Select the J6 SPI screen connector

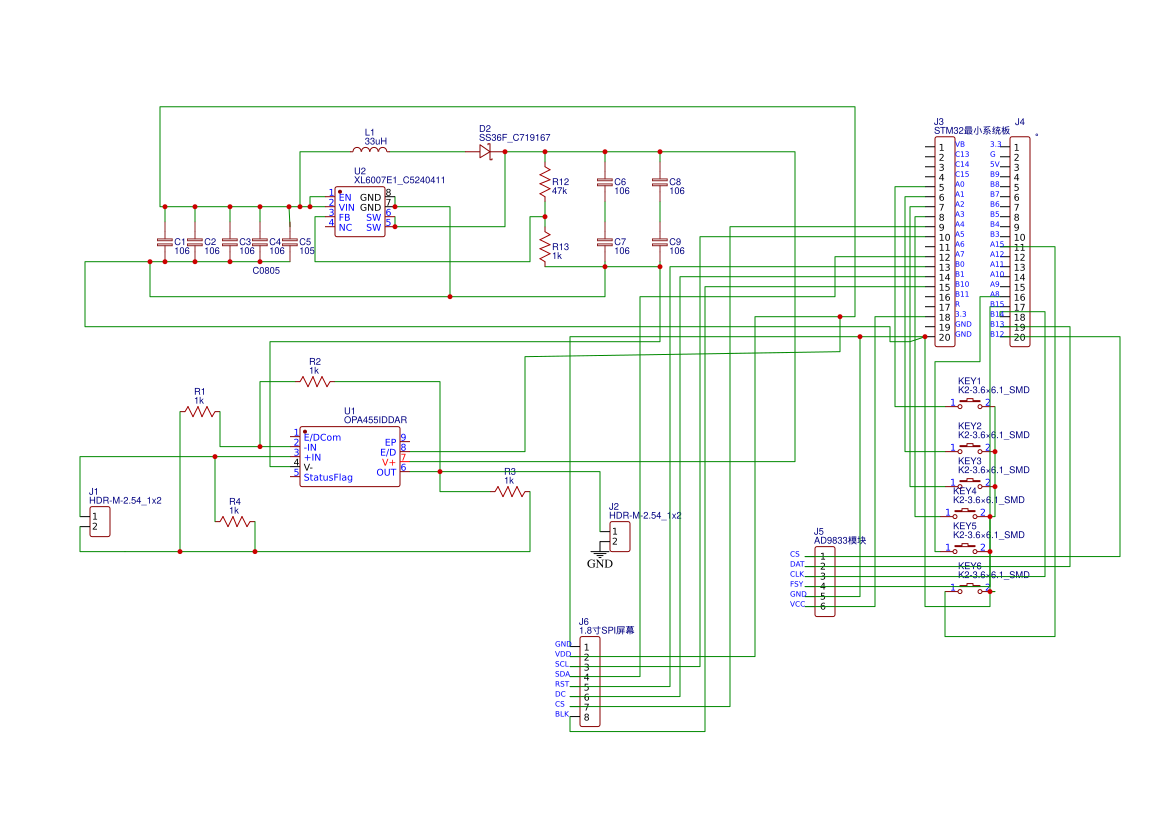[590, 682]
